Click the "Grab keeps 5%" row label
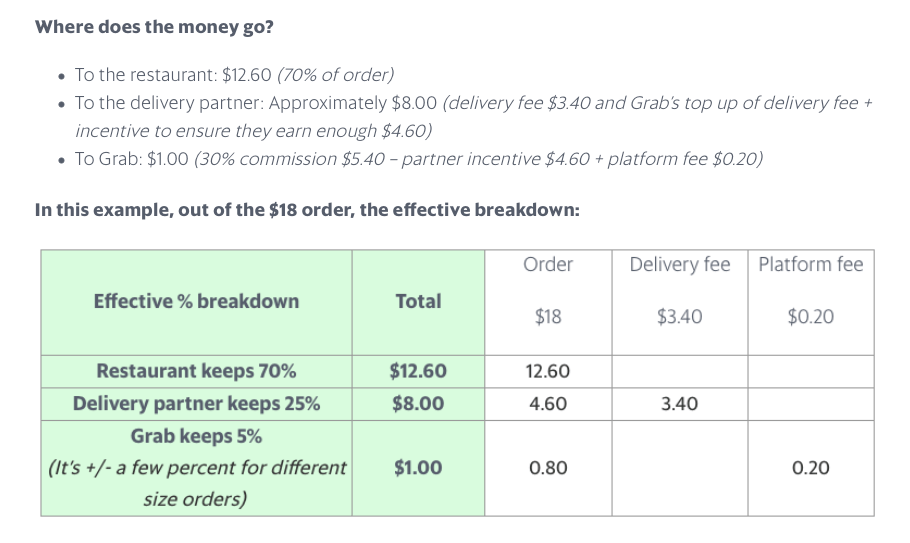910x543 pixels. 196,437
